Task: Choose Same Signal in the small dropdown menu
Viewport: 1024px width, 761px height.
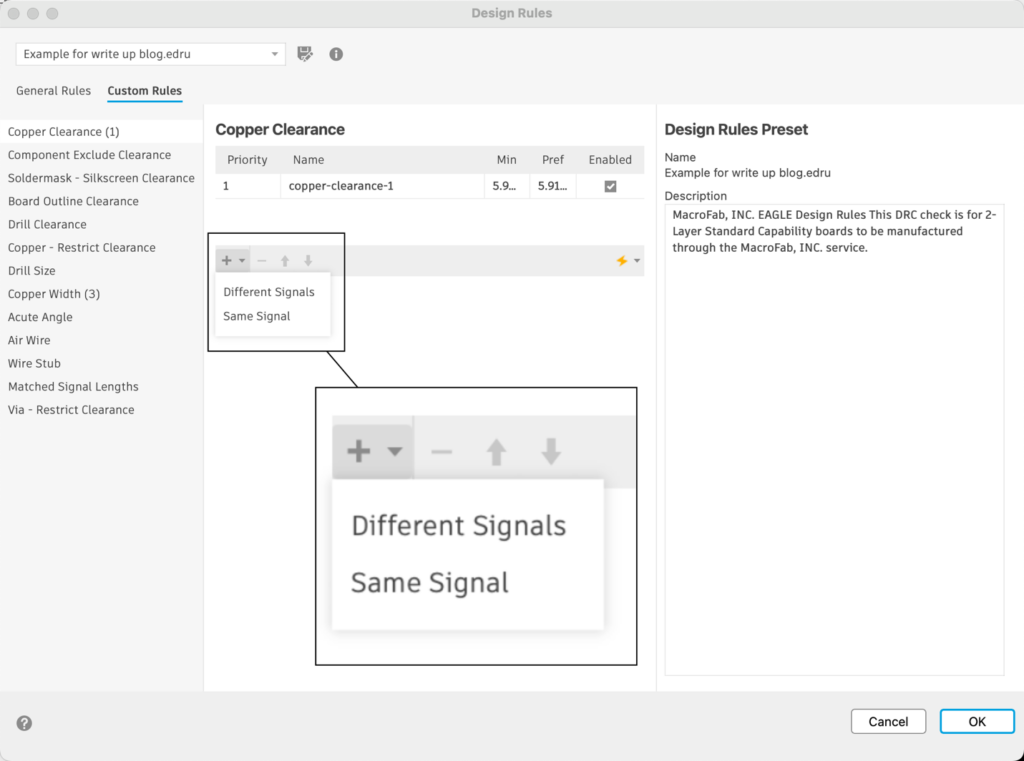Action: pos(257,316)
